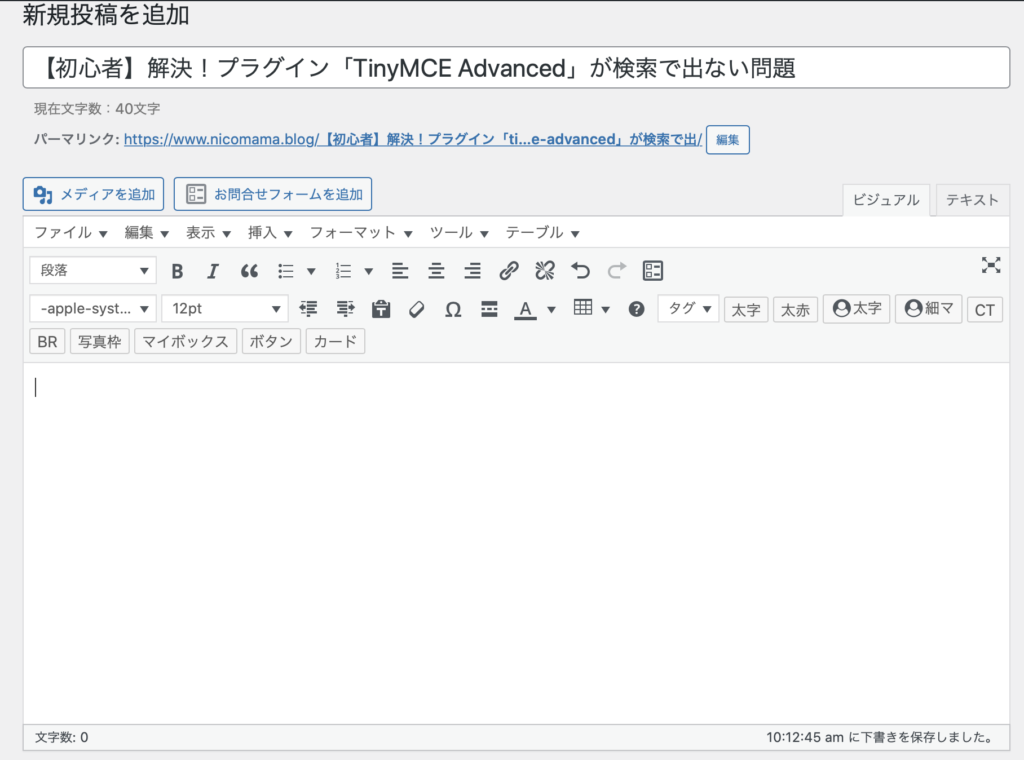Screen dimensions: 1024x760
Task: Click the BR button
Action: 47,341
